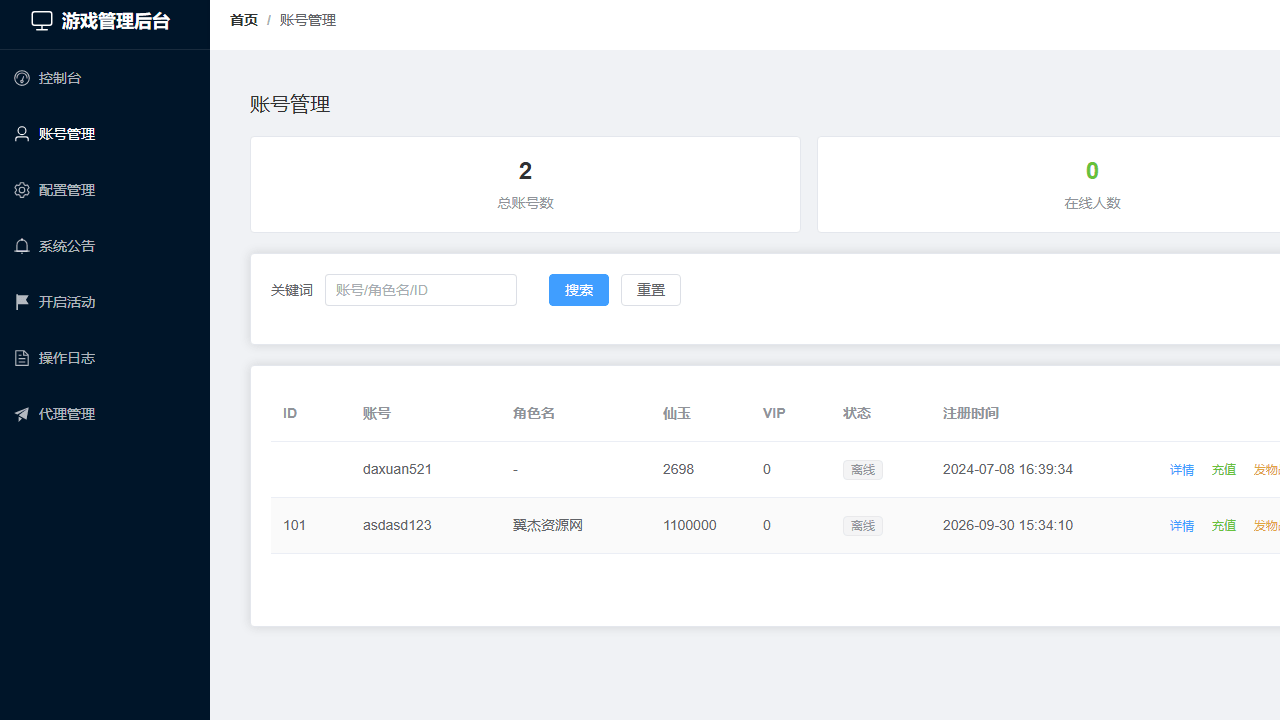Click the 仙玉 value 2698
Image resolution: width=1280 pixels, height=720 pixels.
tap(678, 469)
